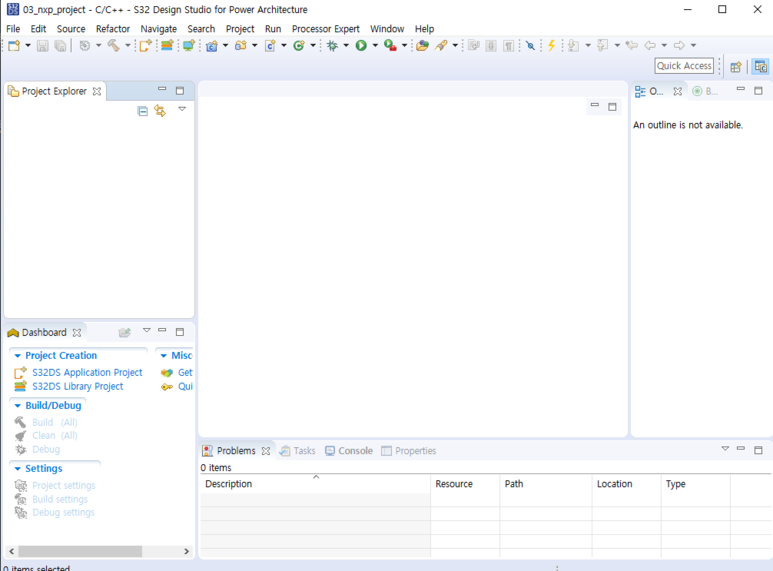
Task: Click the Skip All Breakpoints icon
Action: (530, 46)
